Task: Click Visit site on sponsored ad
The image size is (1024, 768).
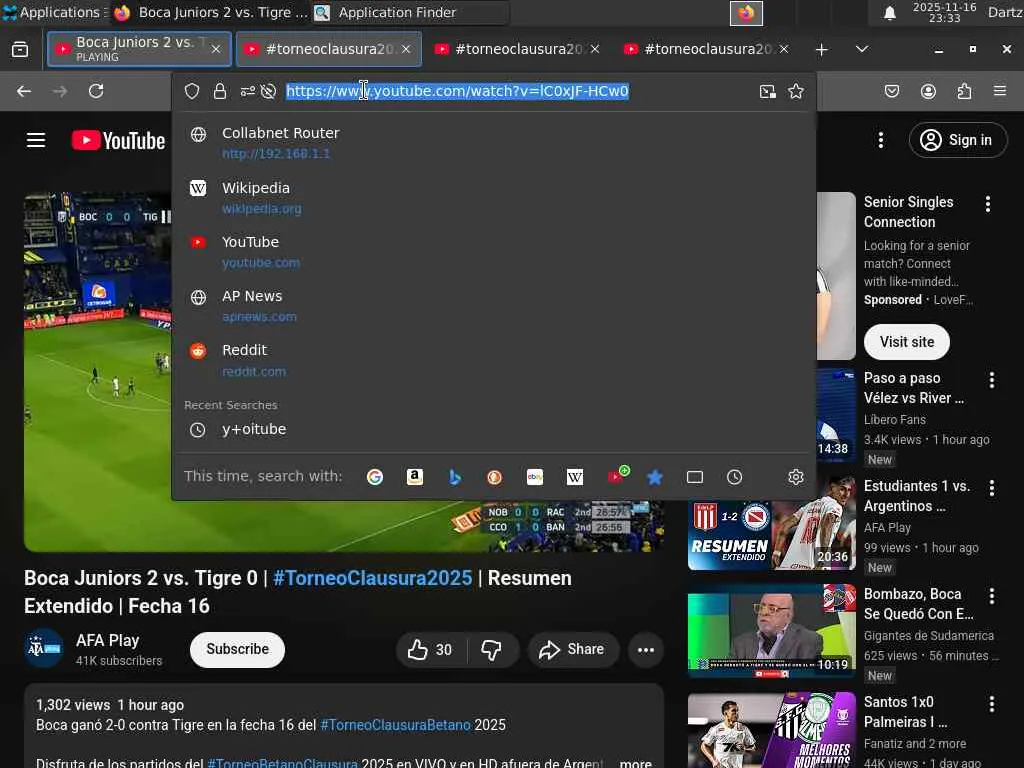Action: (906, 342)
